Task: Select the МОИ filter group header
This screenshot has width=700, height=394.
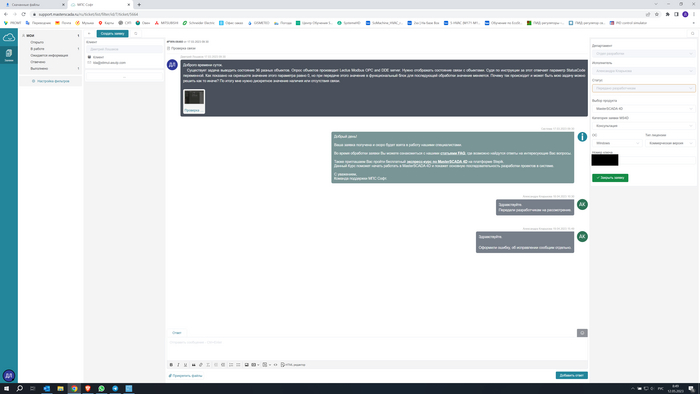Action: [30, 36]
